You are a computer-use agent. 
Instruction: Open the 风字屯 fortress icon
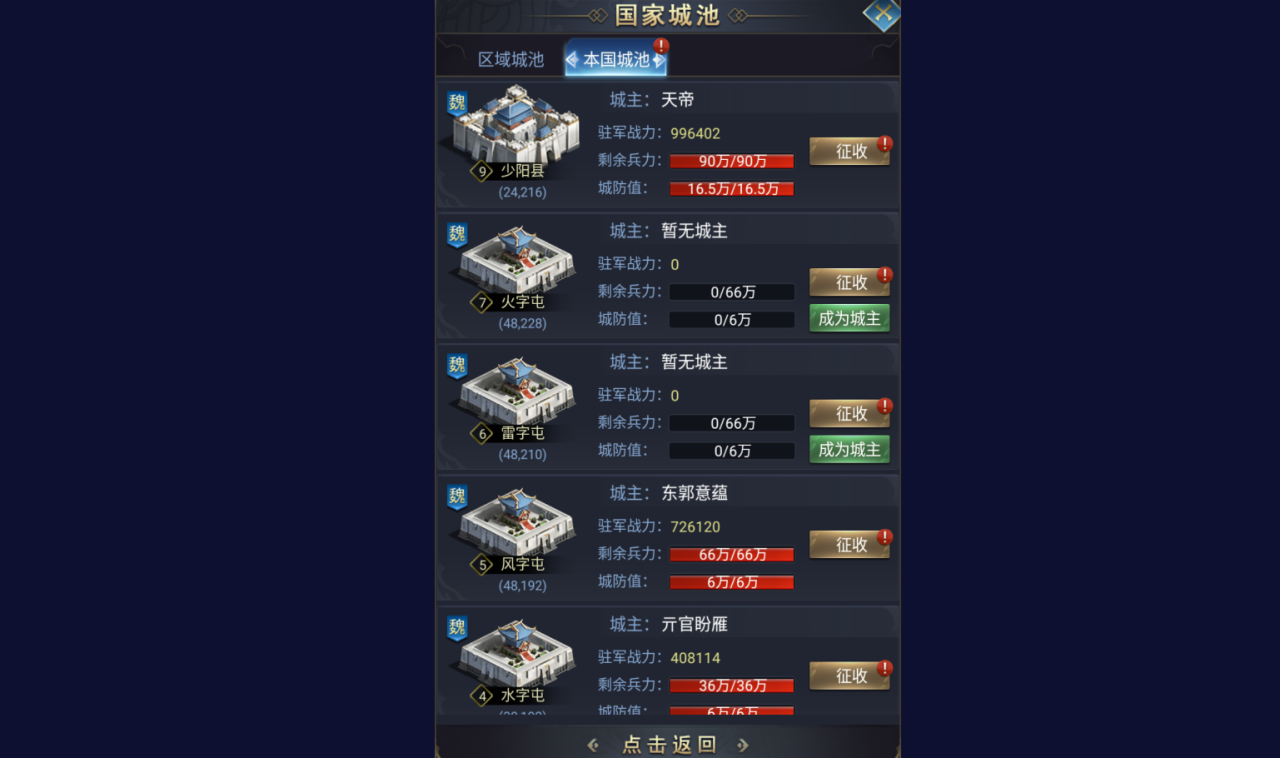coord(518,522)
